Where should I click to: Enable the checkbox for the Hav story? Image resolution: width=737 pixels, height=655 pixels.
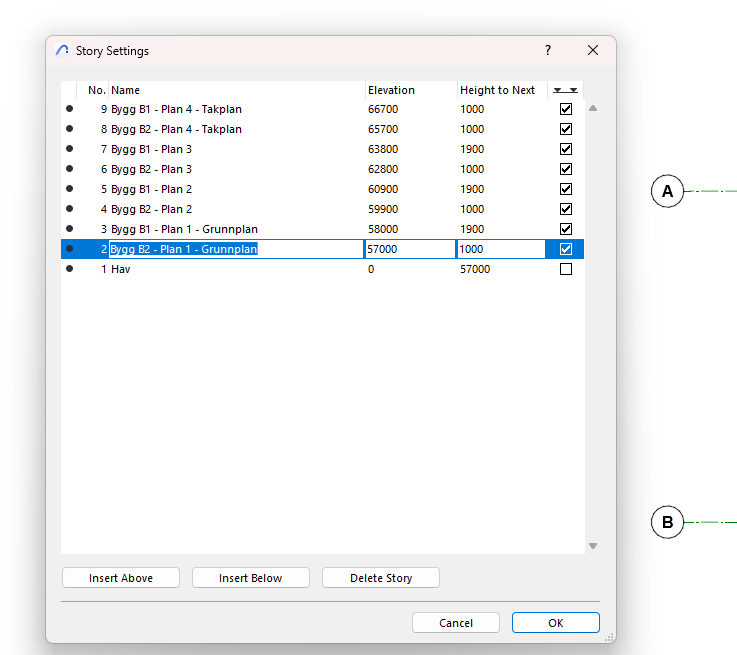566,269
